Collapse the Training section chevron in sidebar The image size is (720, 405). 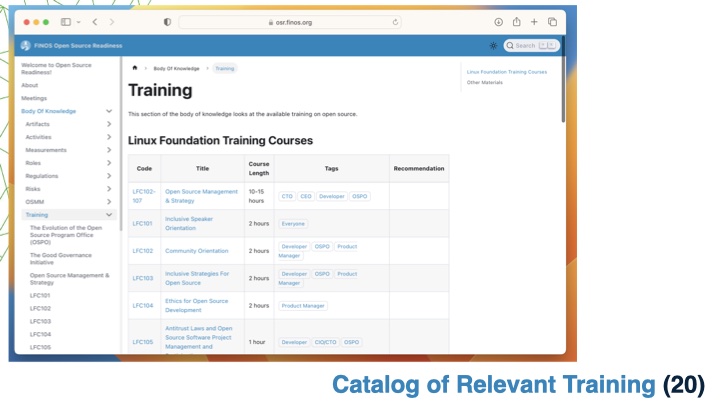coord(109,215)
